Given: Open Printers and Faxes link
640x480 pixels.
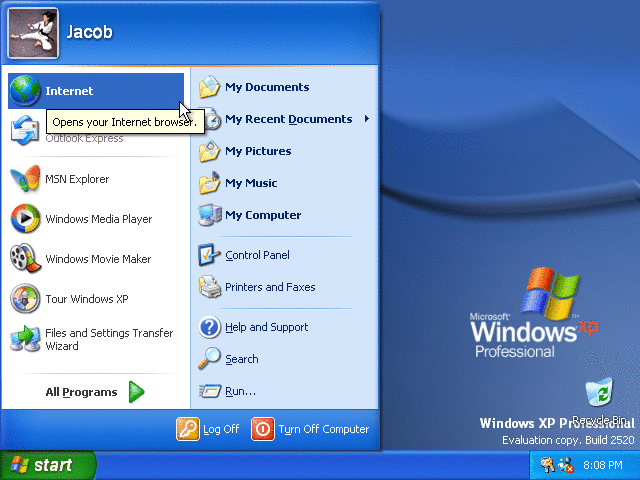Looking at the screenshot, I should tap(270, 287).
